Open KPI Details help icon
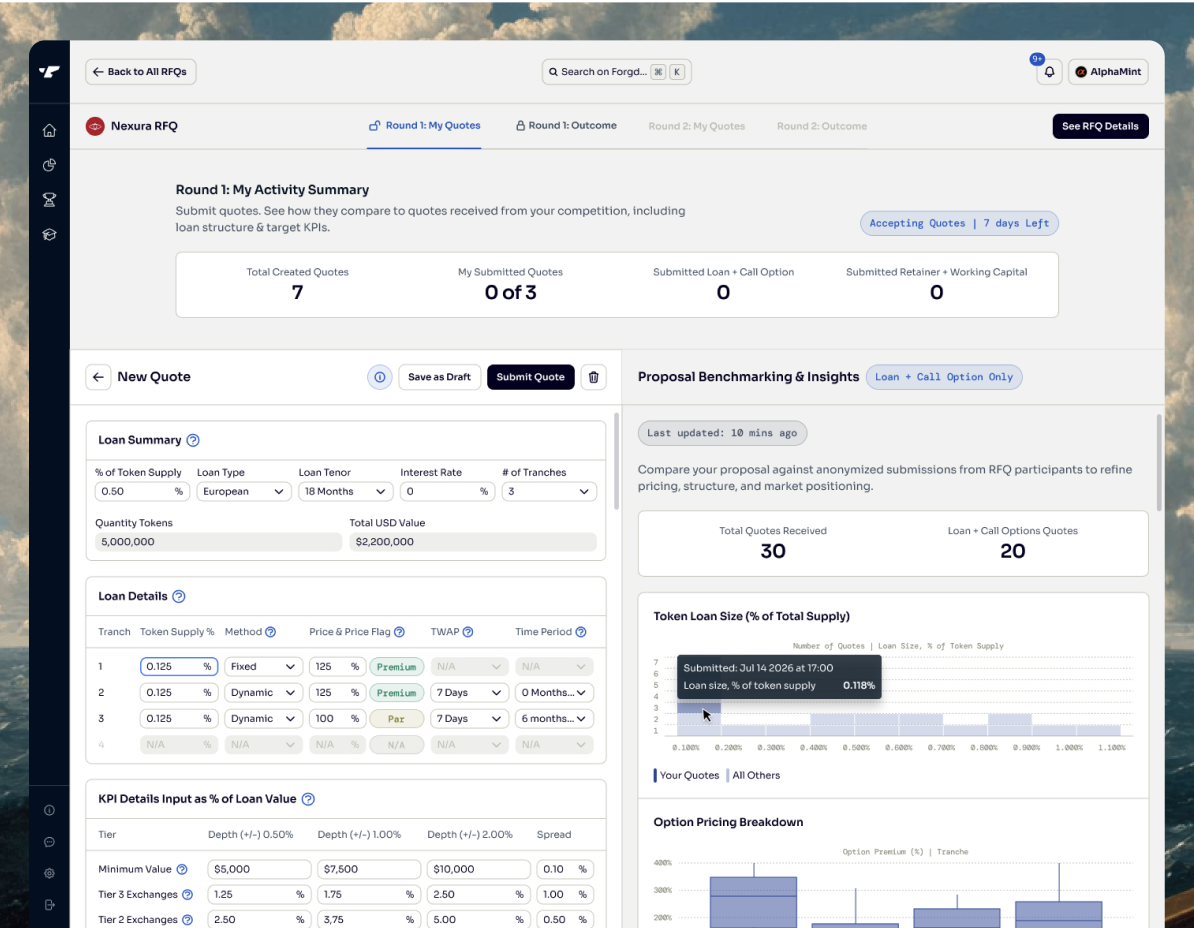The image size is (1194, 928). click(308, 799)
